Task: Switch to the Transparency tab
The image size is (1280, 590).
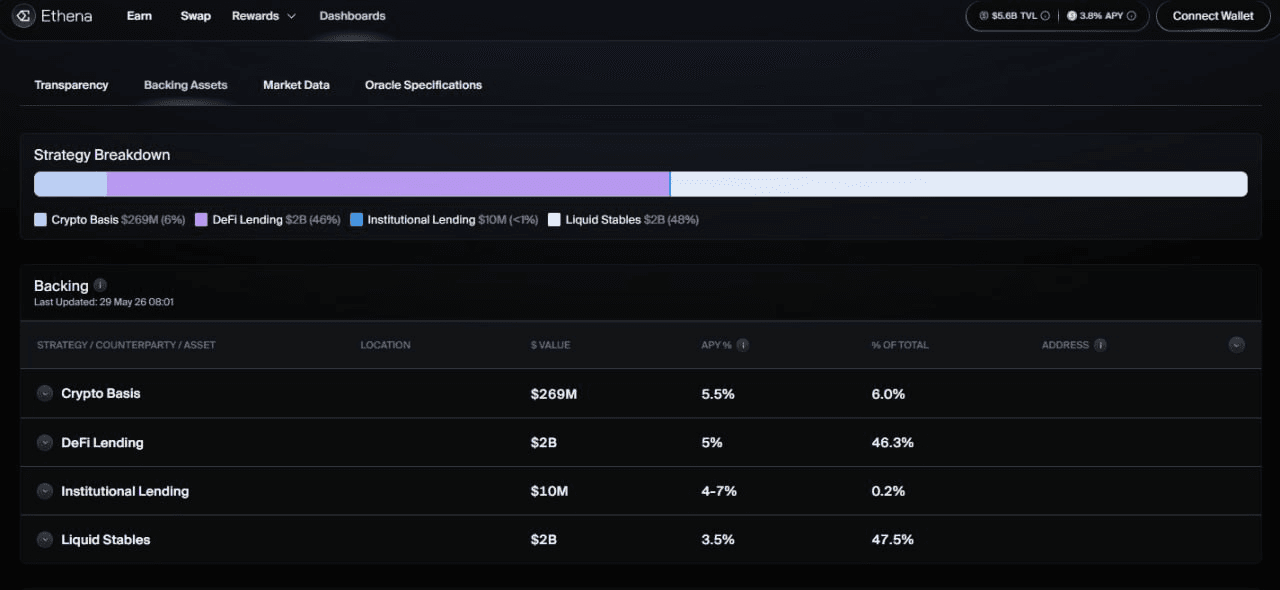Action: (x=71, y=85)
